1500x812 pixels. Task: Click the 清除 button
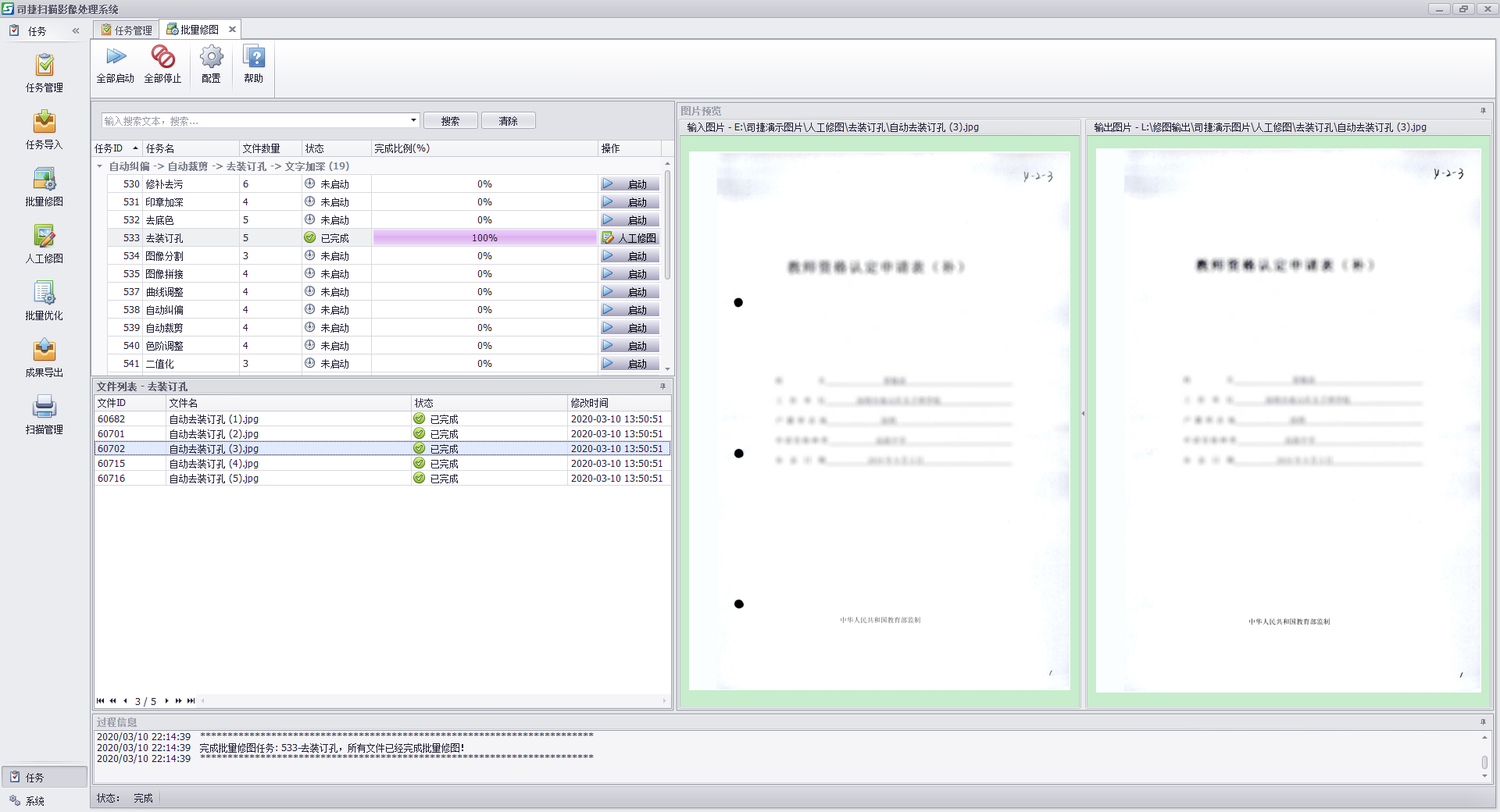[x=509, y=121]
